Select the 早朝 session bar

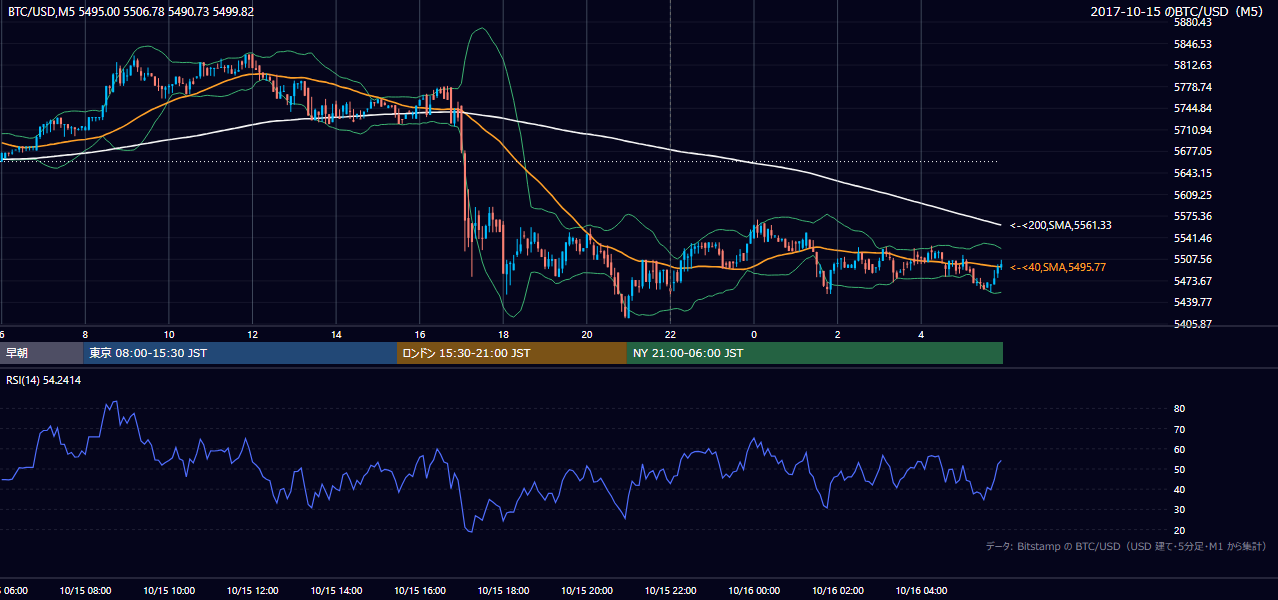coord(41,353)
